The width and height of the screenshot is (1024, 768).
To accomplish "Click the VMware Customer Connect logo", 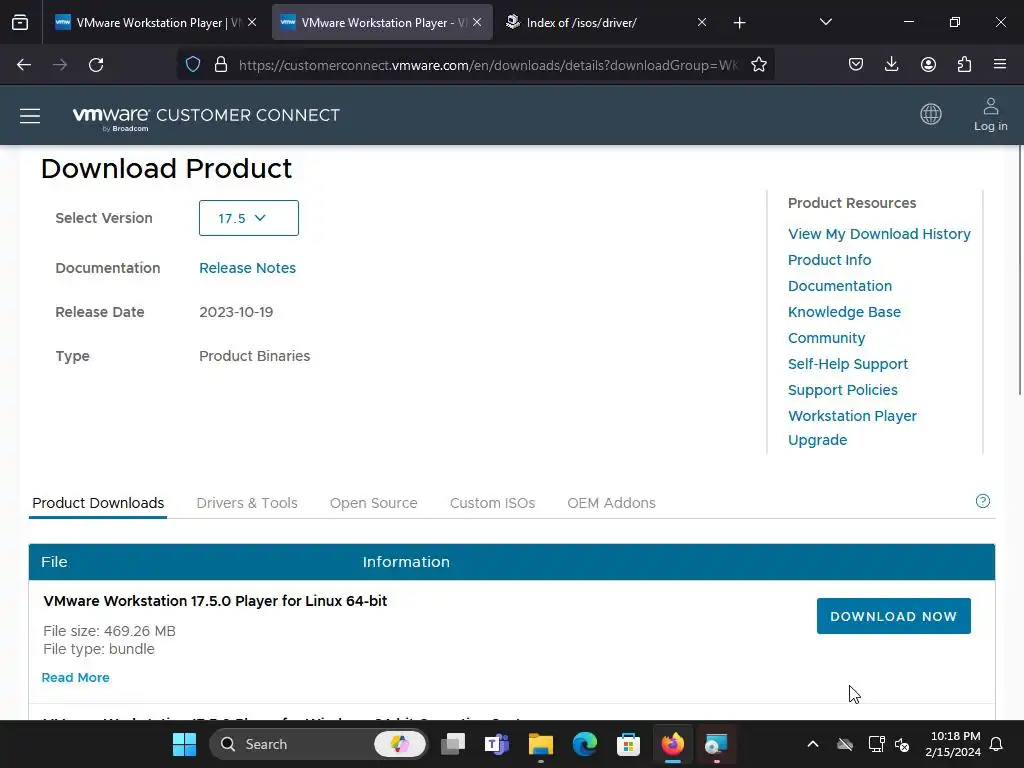I will pyautogui.click(x=206, y=117).
